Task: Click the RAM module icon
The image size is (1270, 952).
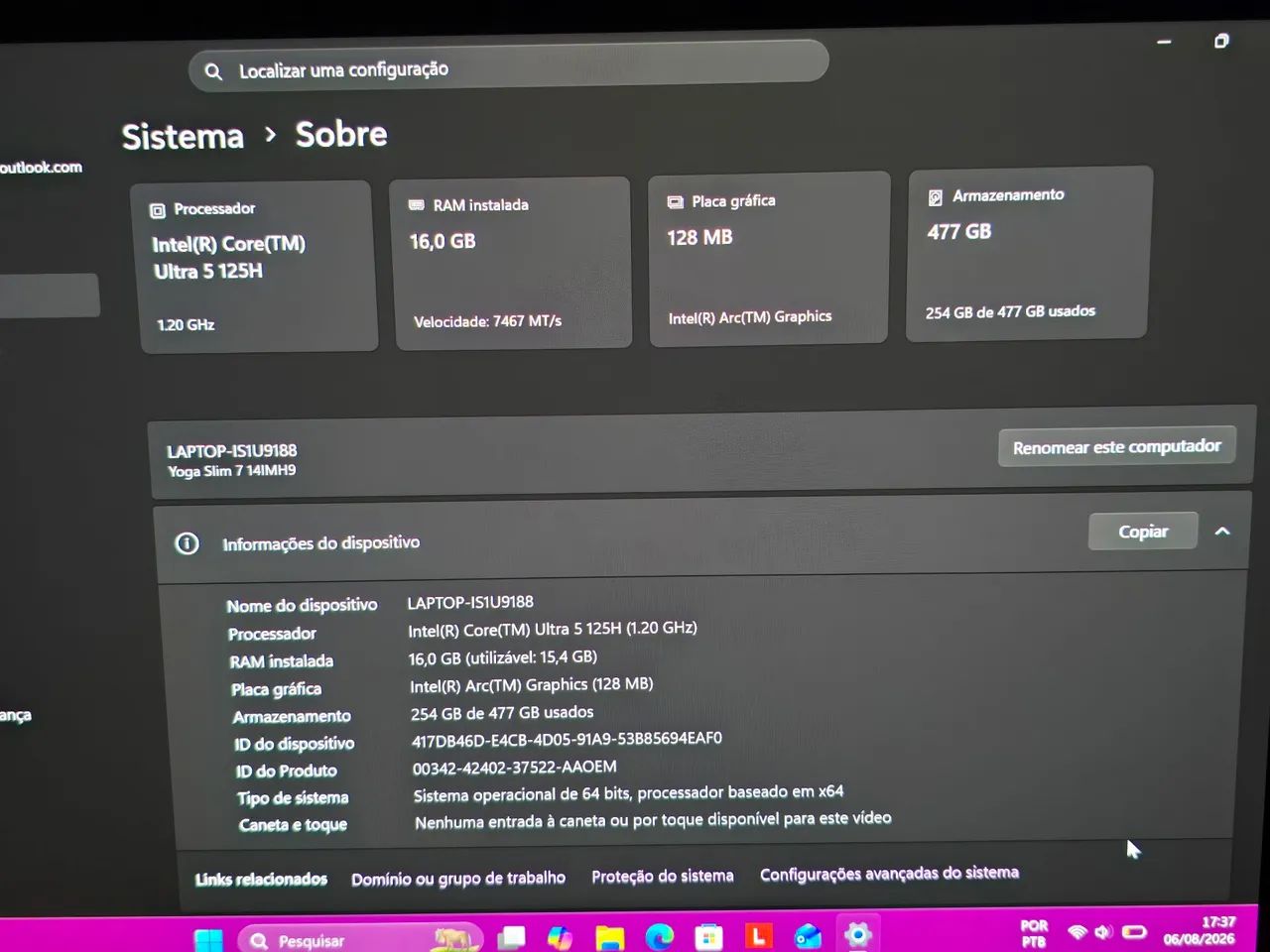Action: click(417, 205)
